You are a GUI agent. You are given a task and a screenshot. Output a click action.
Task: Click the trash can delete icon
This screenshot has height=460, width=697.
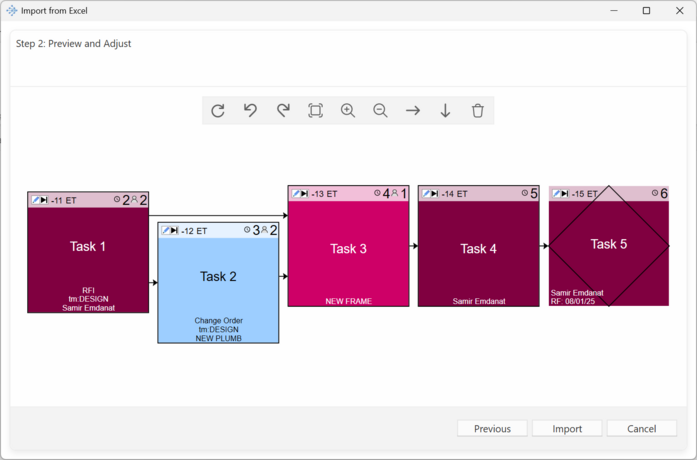(478, 111)
